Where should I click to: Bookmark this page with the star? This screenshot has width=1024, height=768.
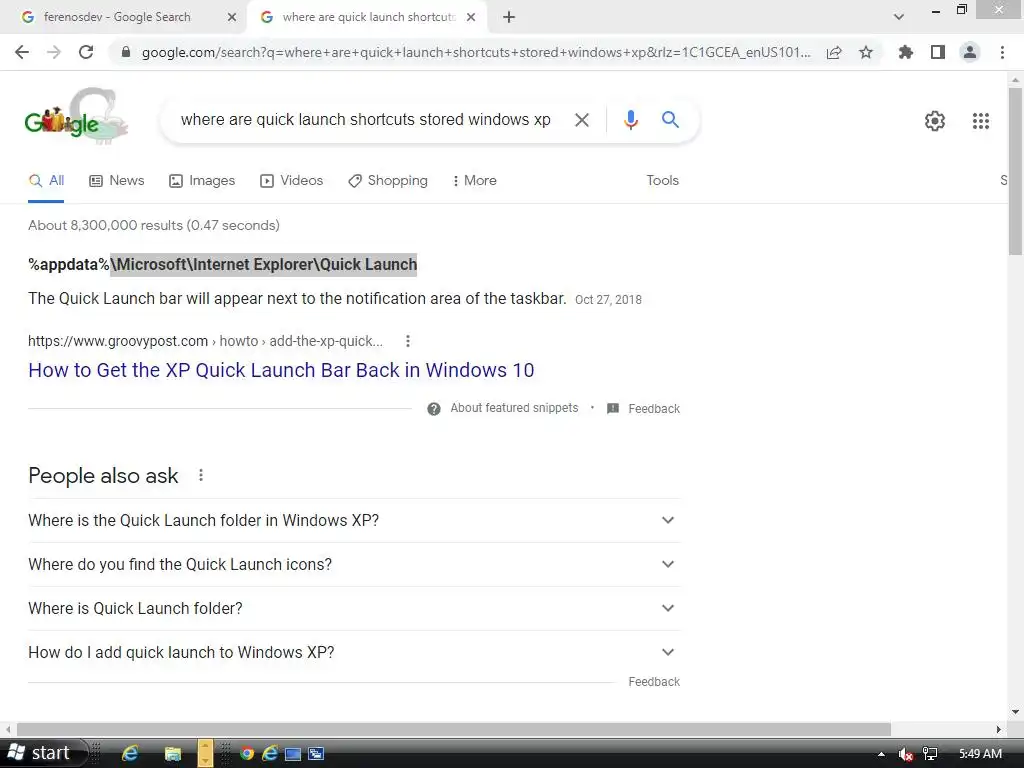pos(866,52)
